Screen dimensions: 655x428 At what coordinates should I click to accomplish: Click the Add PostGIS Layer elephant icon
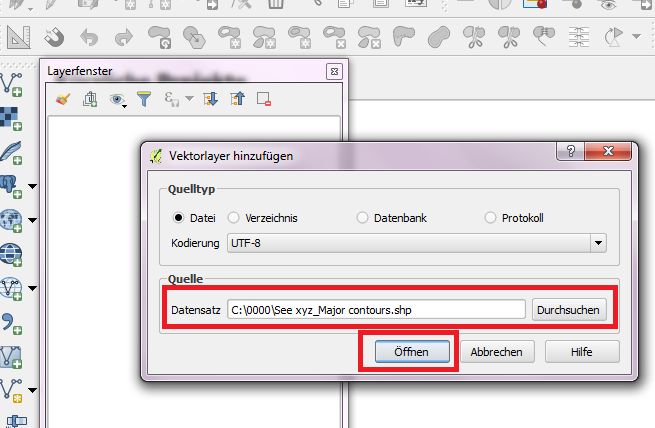click(x=11, y=186)
